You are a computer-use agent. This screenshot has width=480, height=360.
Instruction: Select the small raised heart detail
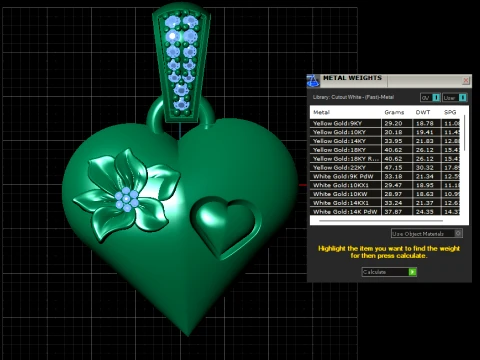click(225, 228)
